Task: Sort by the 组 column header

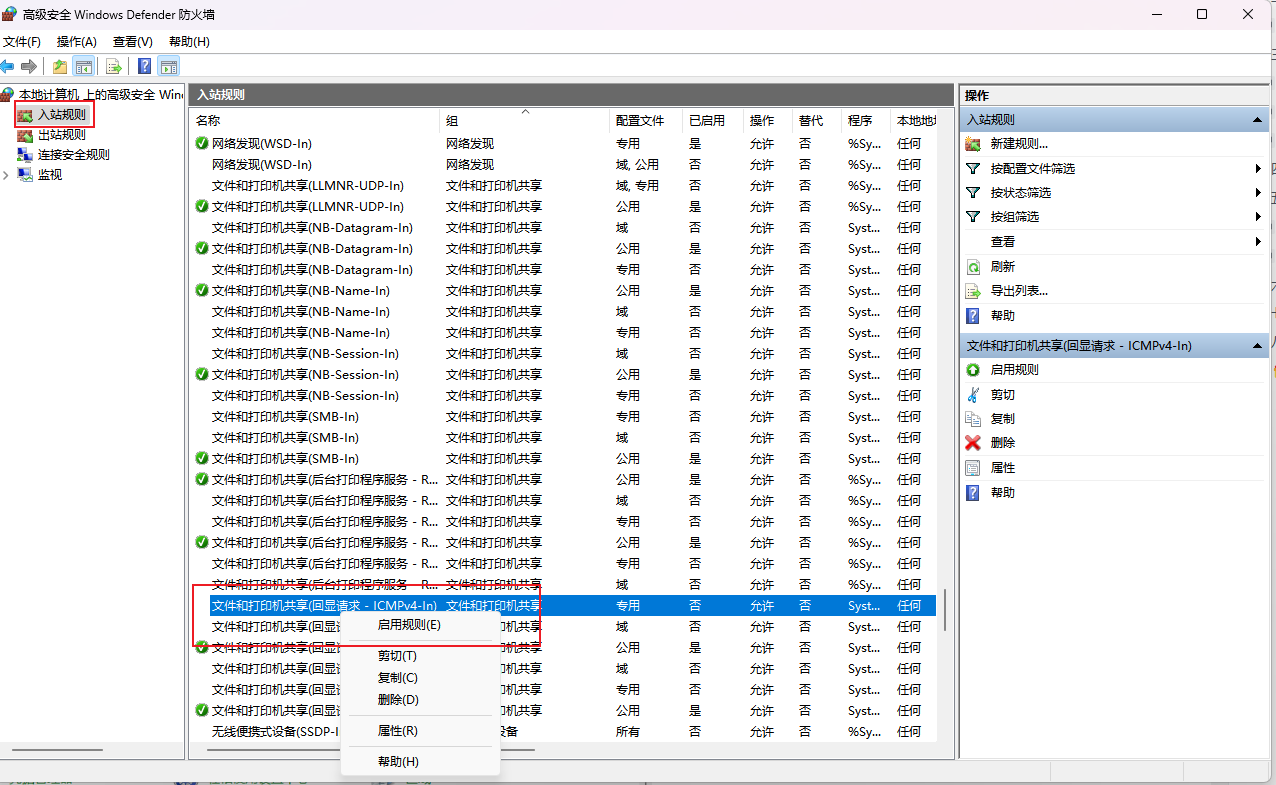Action: 525,120
